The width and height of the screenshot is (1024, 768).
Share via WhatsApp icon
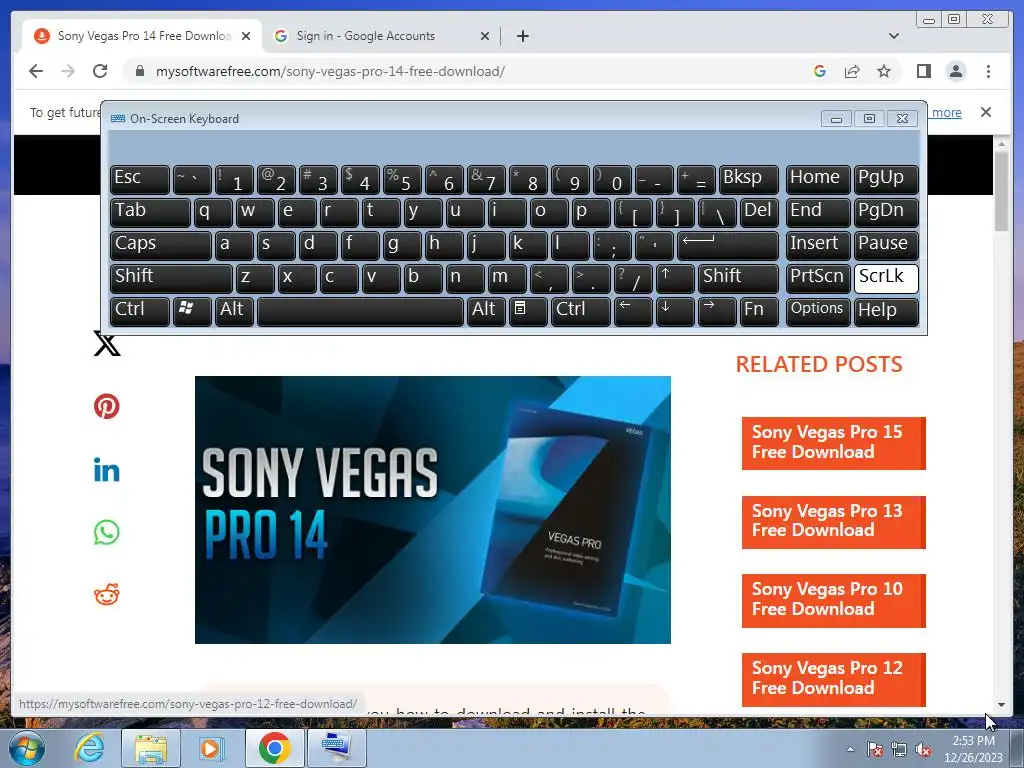pos(106,532)
